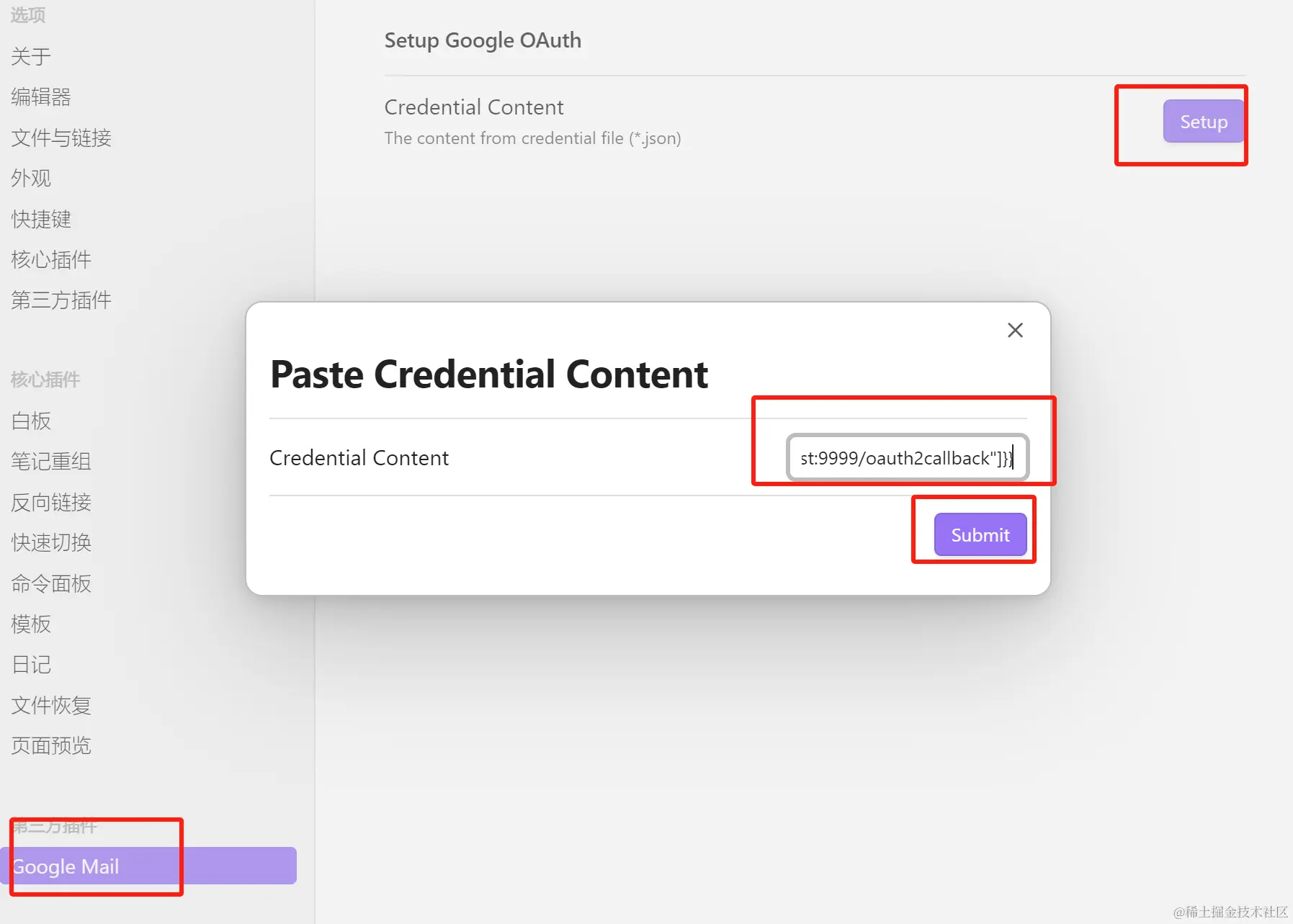Open the 关于 settings tab
Viewport: 1293px width, 924px height.
[31, 56]
